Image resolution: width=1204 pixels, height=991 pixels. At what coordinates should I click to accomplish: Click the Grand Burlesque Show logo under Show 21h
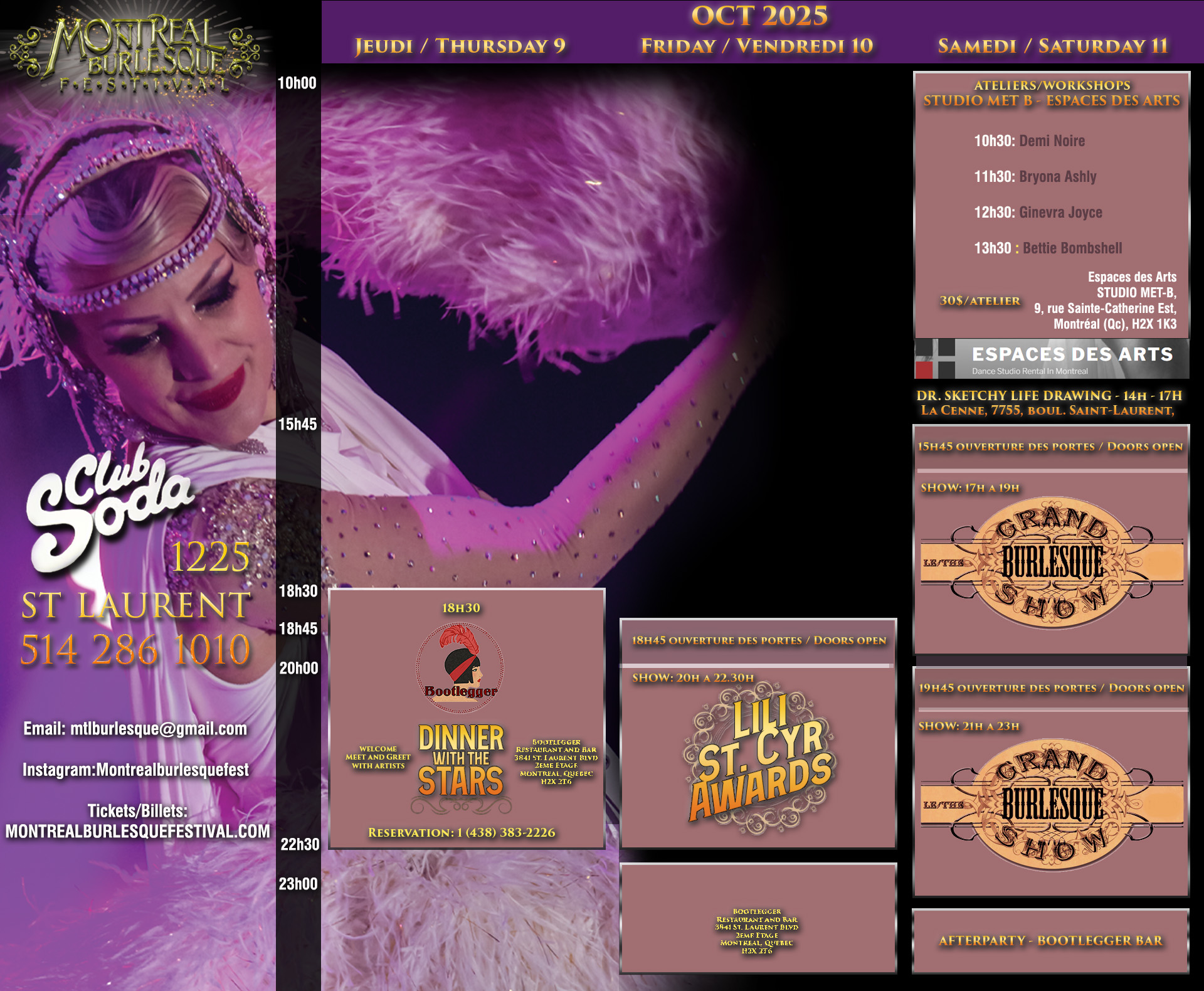(x=1052, y=804)
